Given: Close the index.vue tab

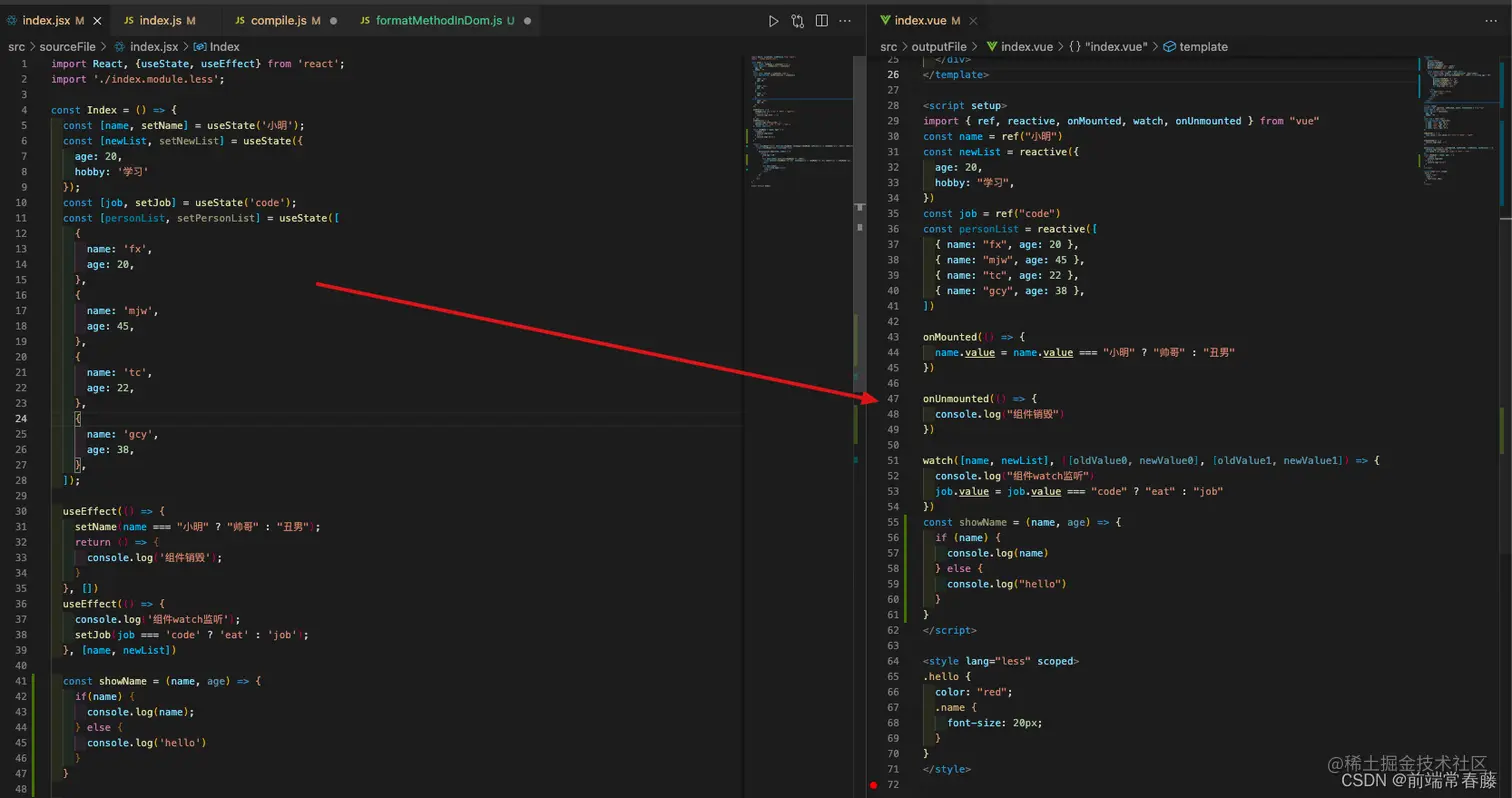Looking at the screenshot, I should coord(973,20).
